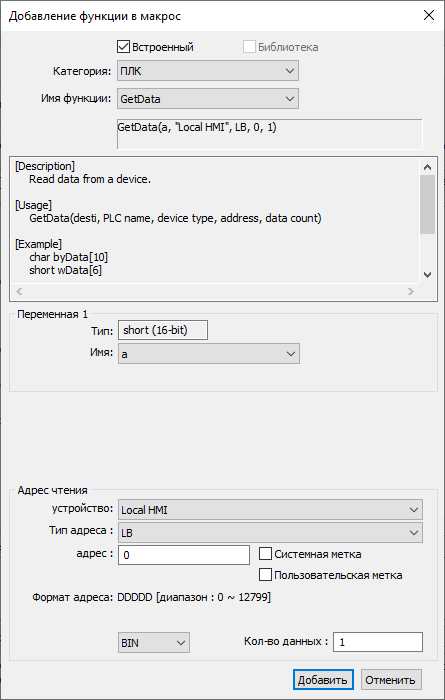Click the horizontal scrollbar right arrow
445x700 pixels.
410,292
